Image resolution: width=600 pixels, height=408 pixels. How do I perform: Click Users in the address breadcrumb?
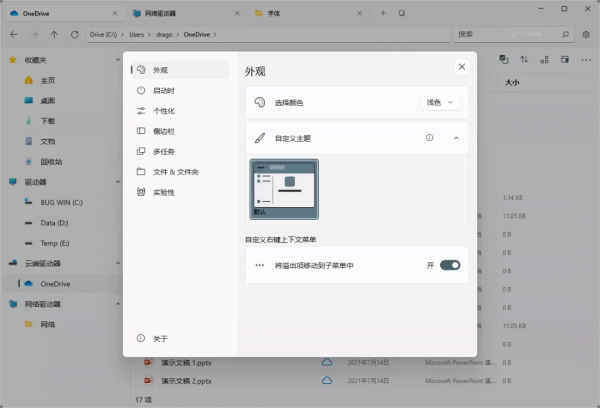137,34
